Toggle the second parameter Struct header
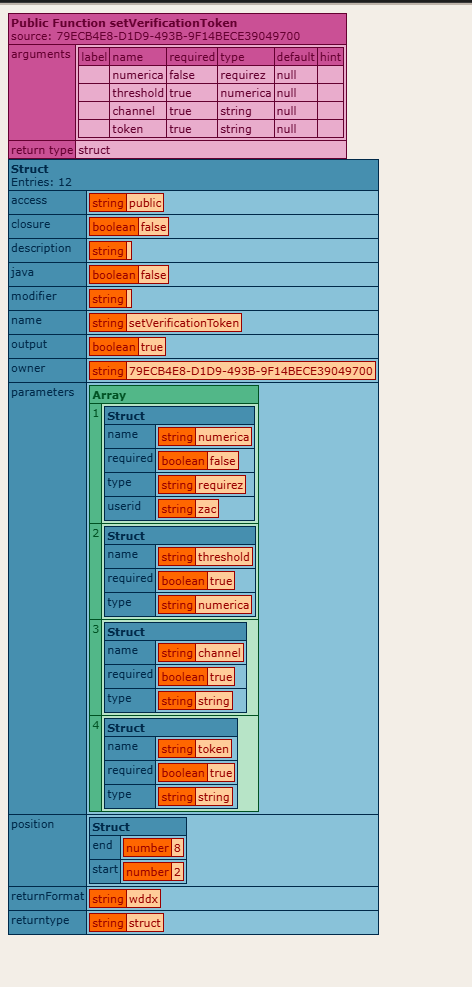Screen dimensions: 472x987 click(x=179, y=536)
